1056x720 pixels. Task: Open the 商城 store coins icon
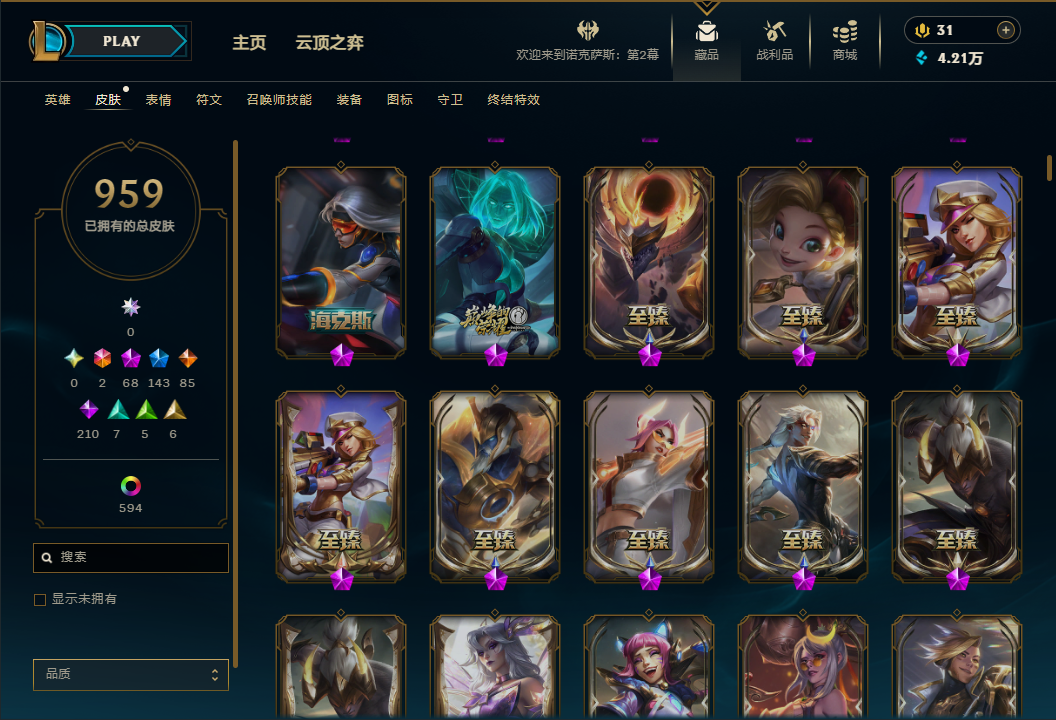pyautogui.click(x=845, y=31)
